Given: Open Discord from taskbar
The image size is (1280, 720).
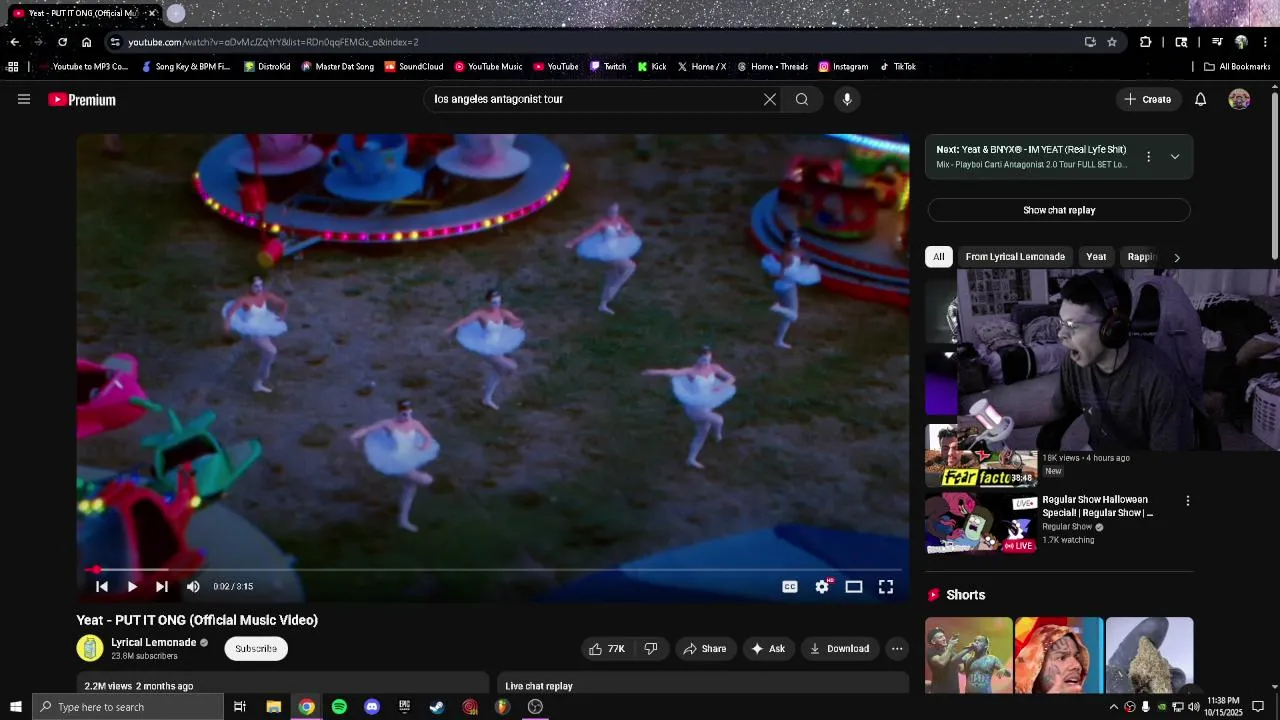Looking at the screenshot, I should point(372,707).
